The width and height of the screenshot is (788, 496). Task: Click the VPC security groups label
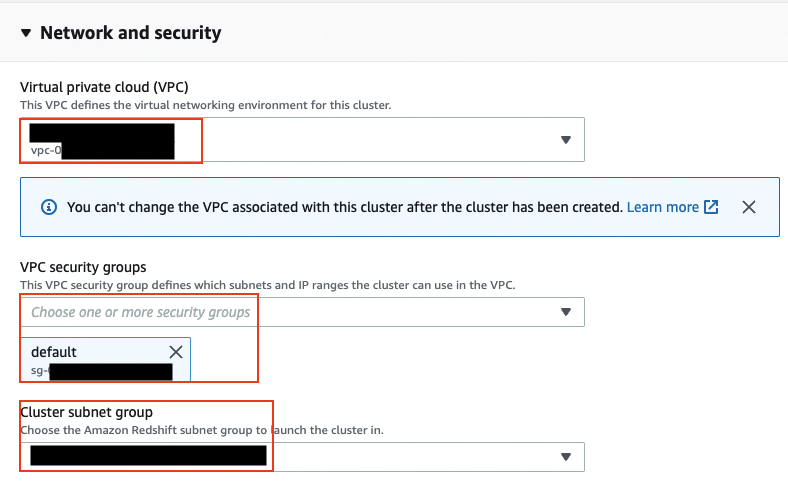click(83, 267)
